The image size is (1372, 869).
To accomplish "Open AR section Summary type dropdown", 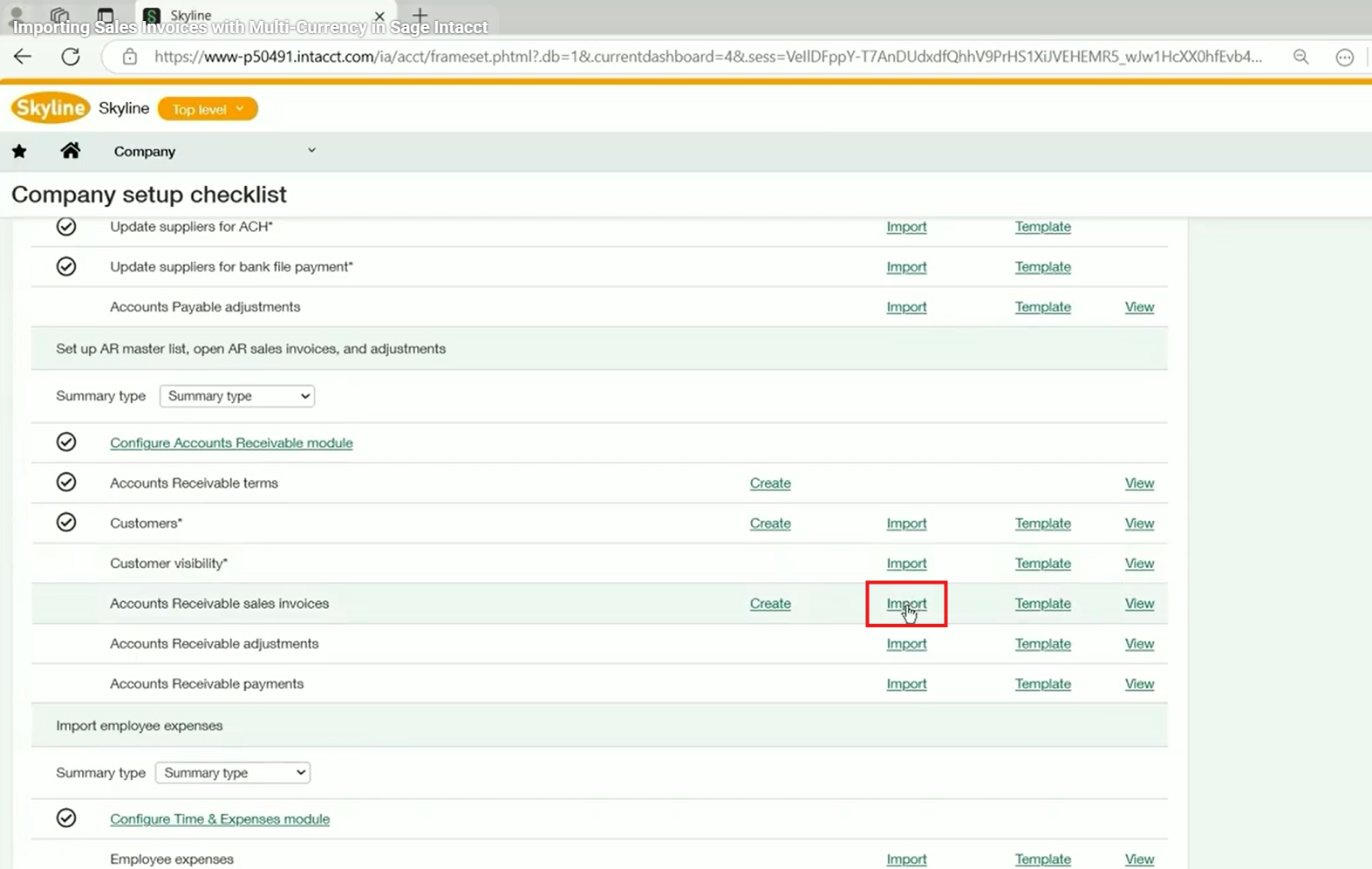I will pyautogui.click(x=237, y=396).
